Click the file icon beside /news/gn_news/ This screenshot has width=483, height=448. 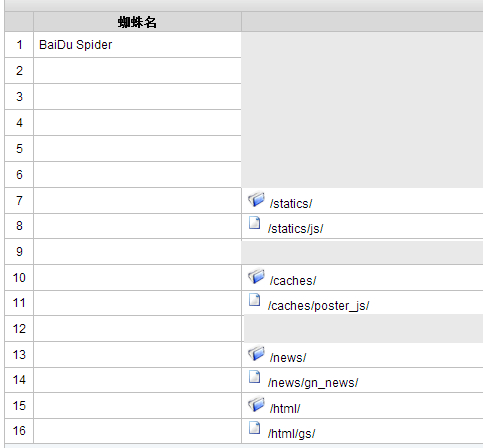point(255,377)
